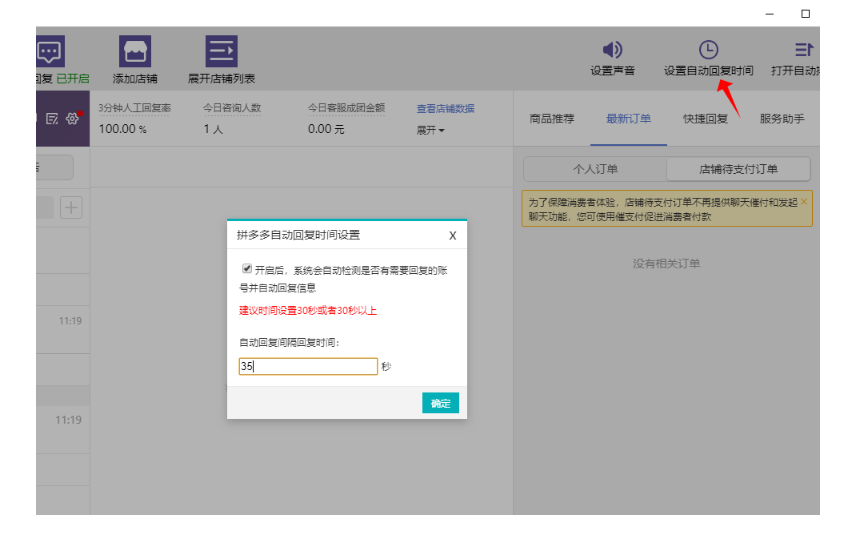Dismiss the yellow notice banner
The width and height of the screenshot is (859, 549).
pos(804,202)
